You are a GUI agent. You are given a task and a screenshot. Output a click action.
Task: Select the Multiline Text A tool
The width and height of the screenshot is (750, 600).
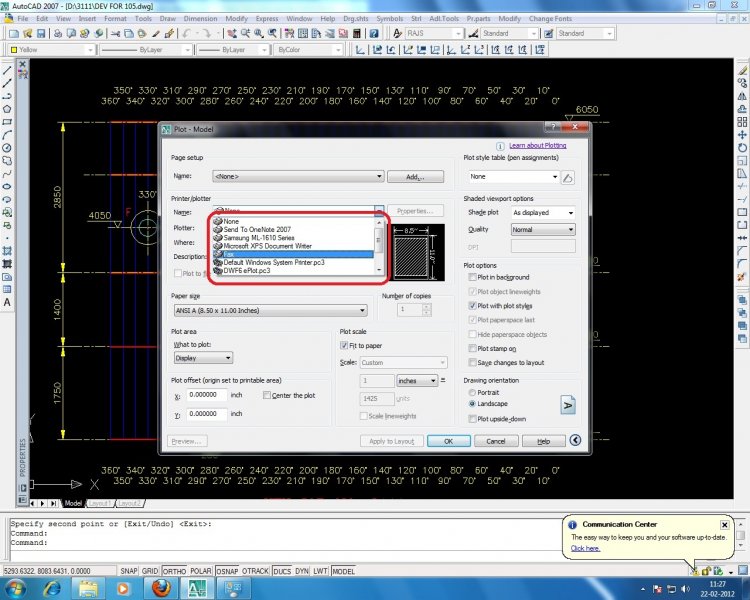coord(7,302)
